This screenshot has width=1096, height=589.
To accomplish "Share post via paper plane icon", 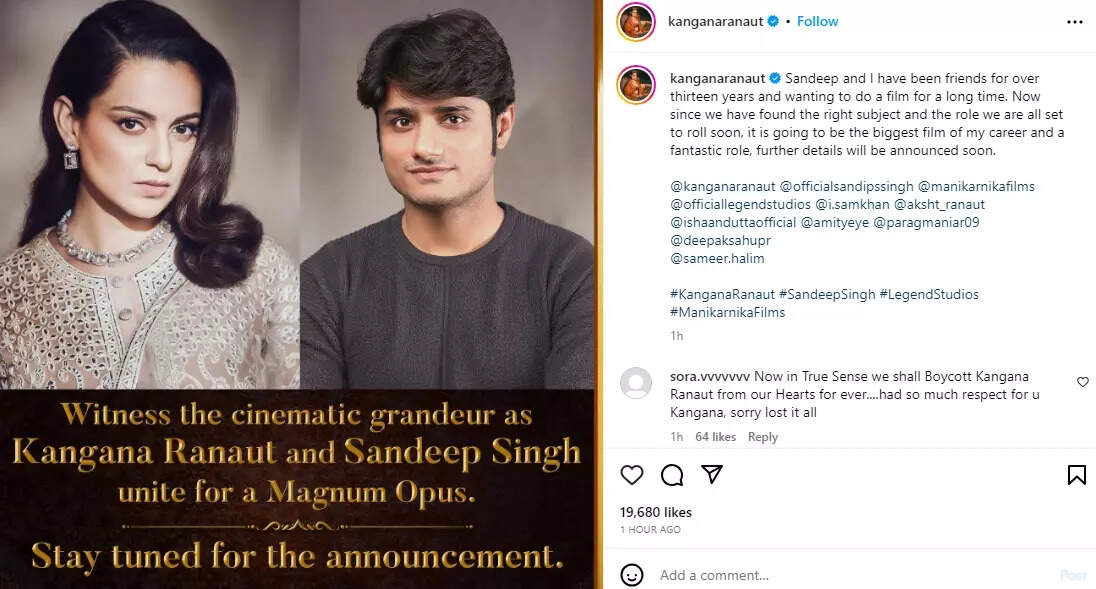I will [x=711, y=475].
